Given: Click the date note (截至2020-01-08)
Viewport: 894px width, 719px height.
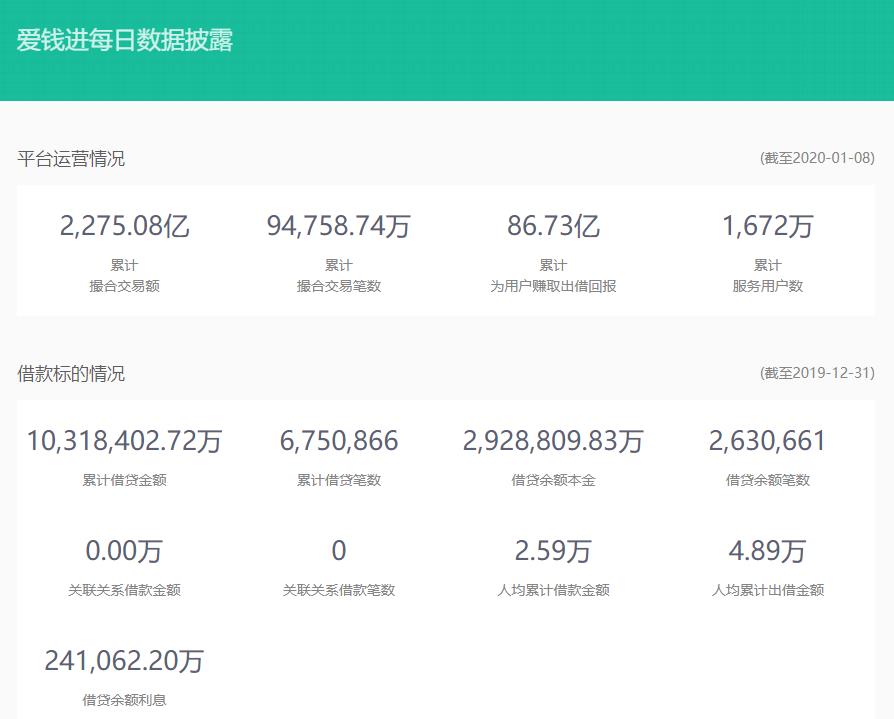Looking at the screenshot, I should (817, 158).
